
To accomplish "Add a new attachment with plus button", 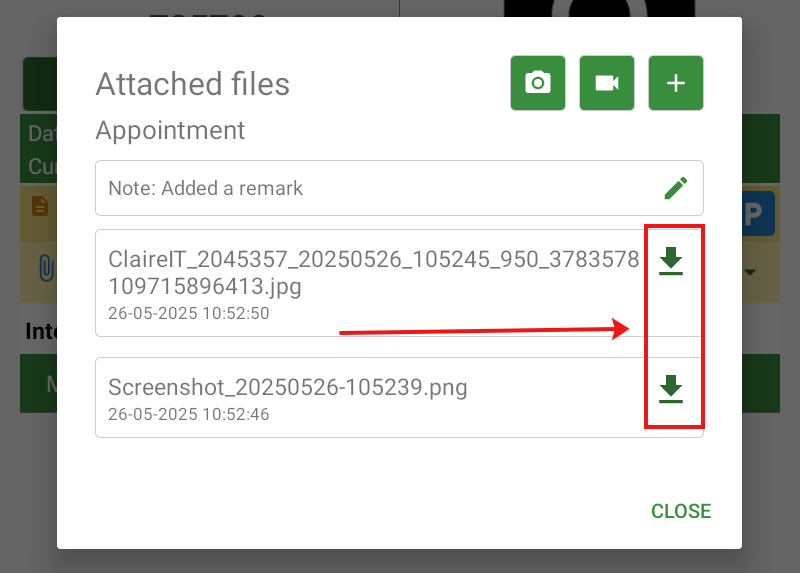I will point(676,83).
